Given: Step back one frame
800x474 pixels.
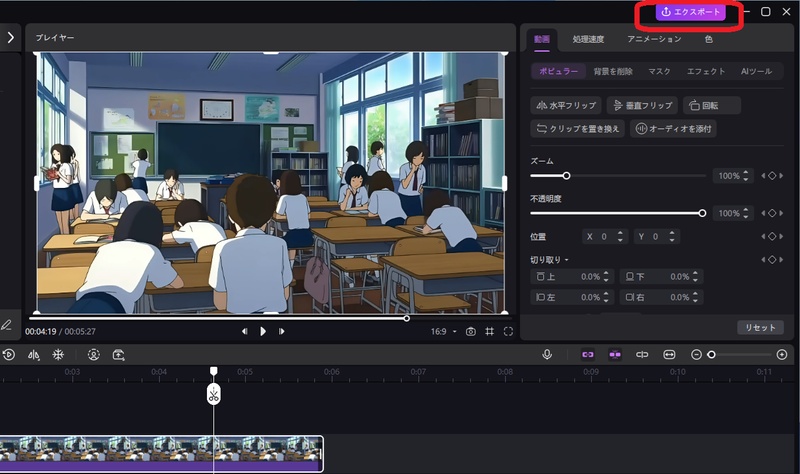Looking at the screenshot, I should 244,331.
